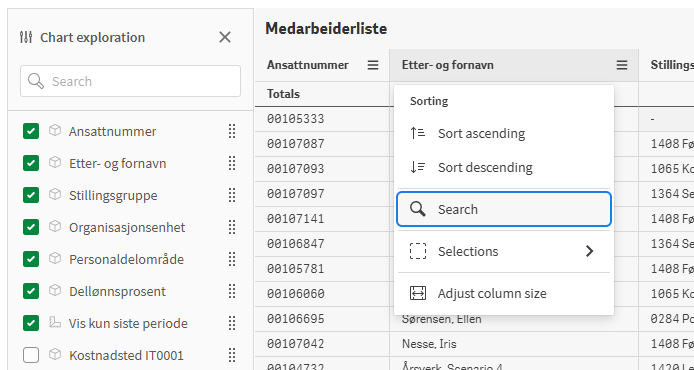The height and width of the screenshot is (370, 694).
Task: Click the Totals row label
Action: click(283, 94)
